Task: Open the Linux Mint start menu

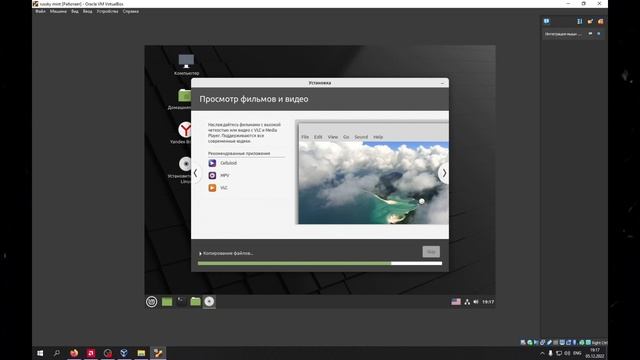Action: 151,302
